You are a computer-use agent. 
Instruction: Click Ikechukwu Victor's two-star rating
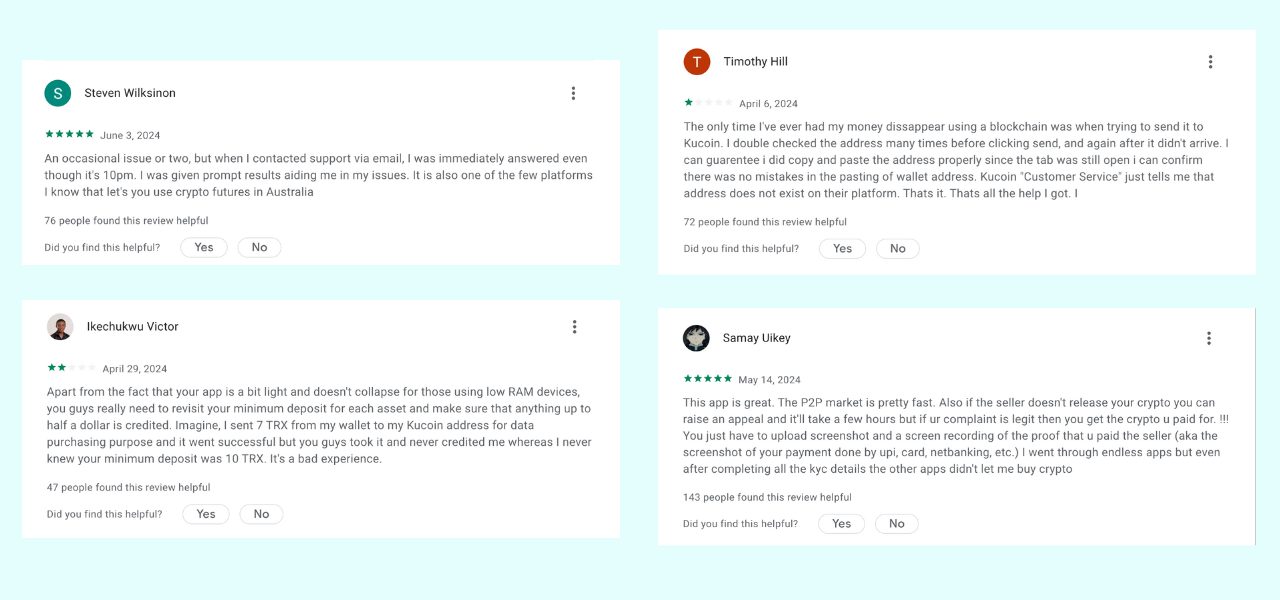(x=71, y=368)
